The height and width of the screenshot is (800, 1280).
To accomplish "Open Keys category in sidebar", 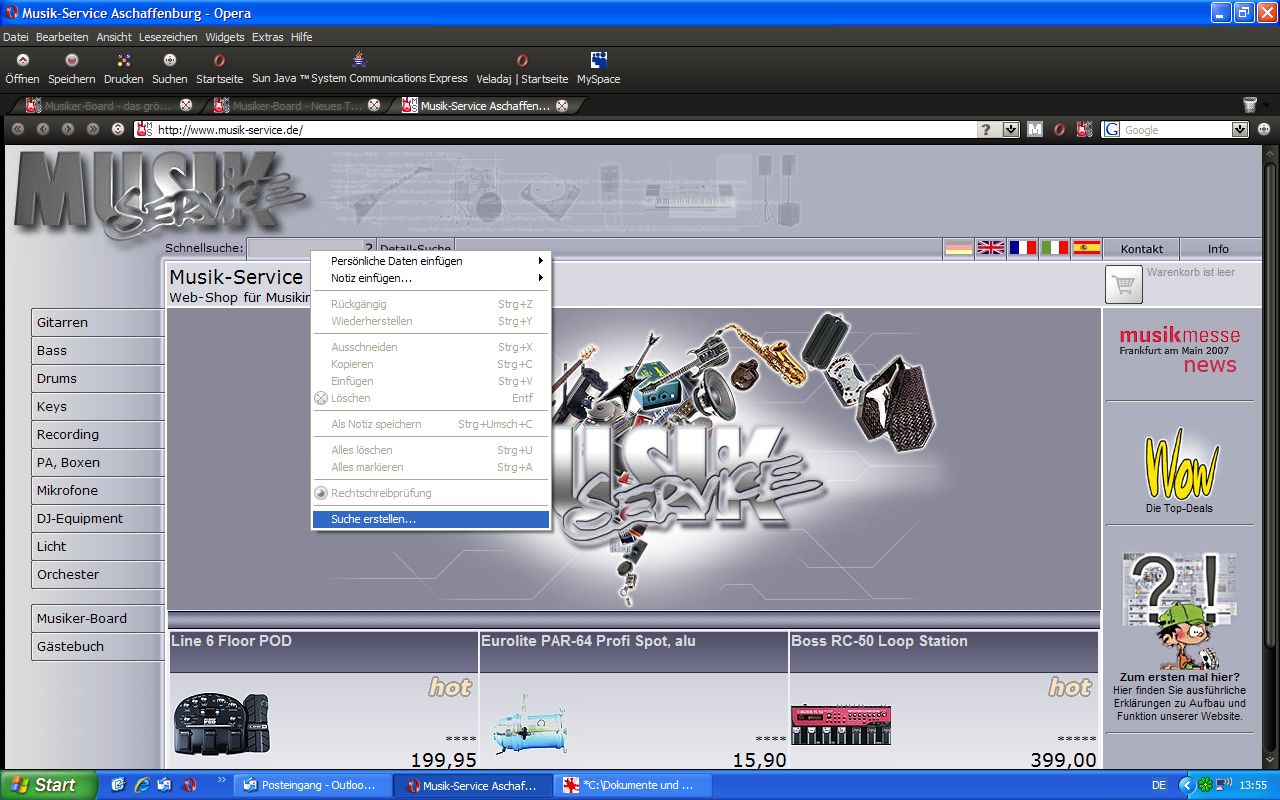I will click(x=97, y=406).
